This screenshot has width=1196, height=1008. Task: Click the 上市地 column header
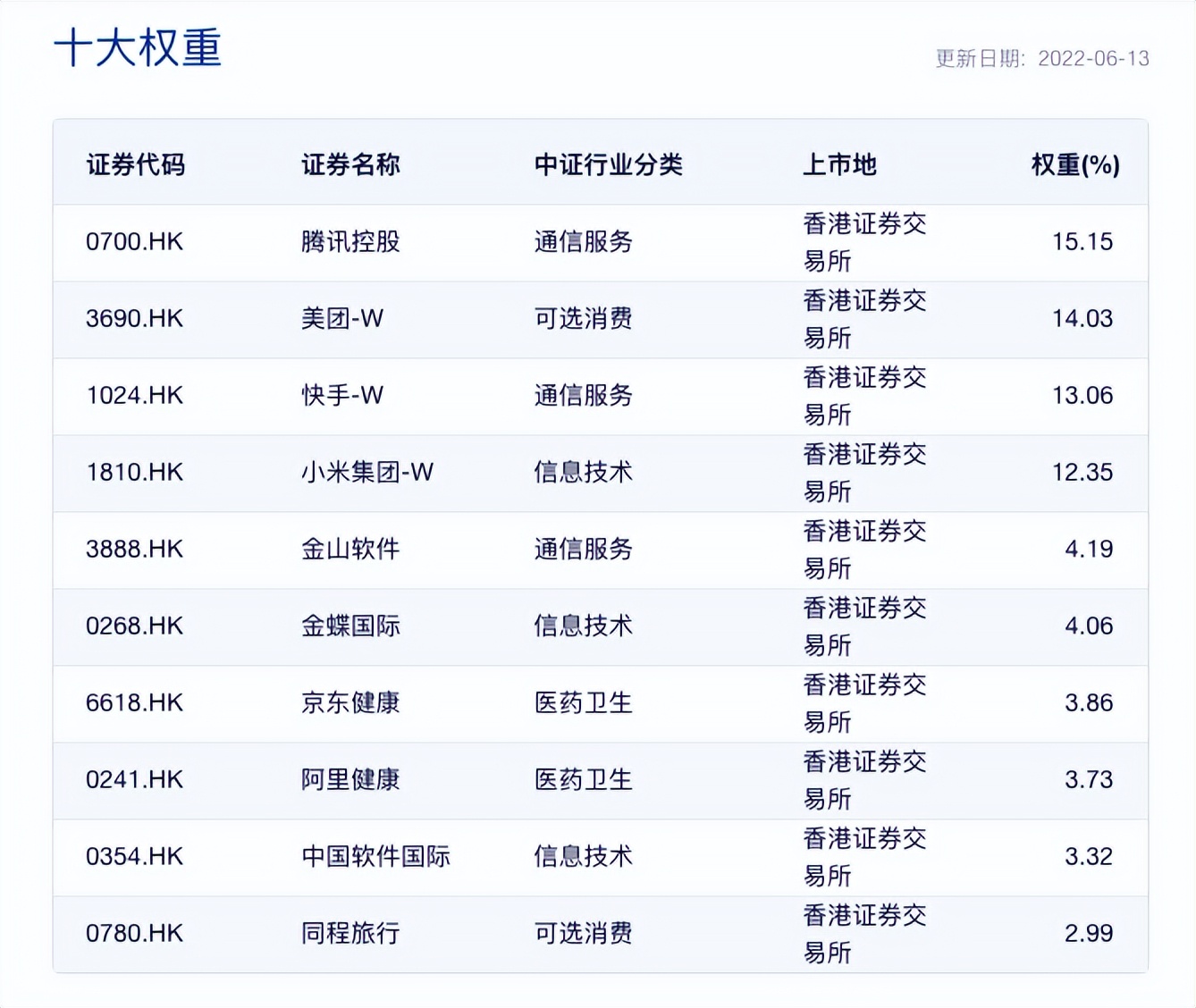(839, 164)
